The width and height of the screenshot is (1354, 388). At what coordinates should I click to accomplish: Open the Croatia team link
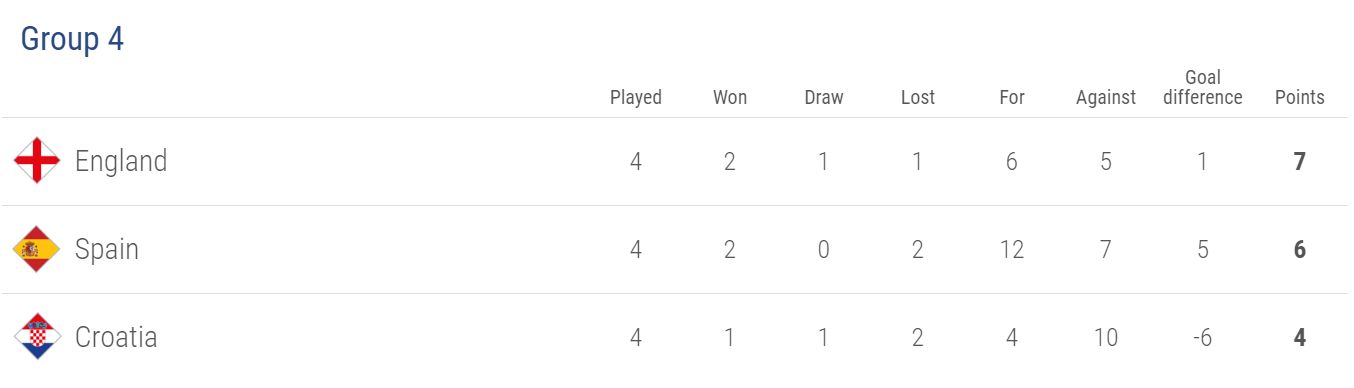point(116,337)
